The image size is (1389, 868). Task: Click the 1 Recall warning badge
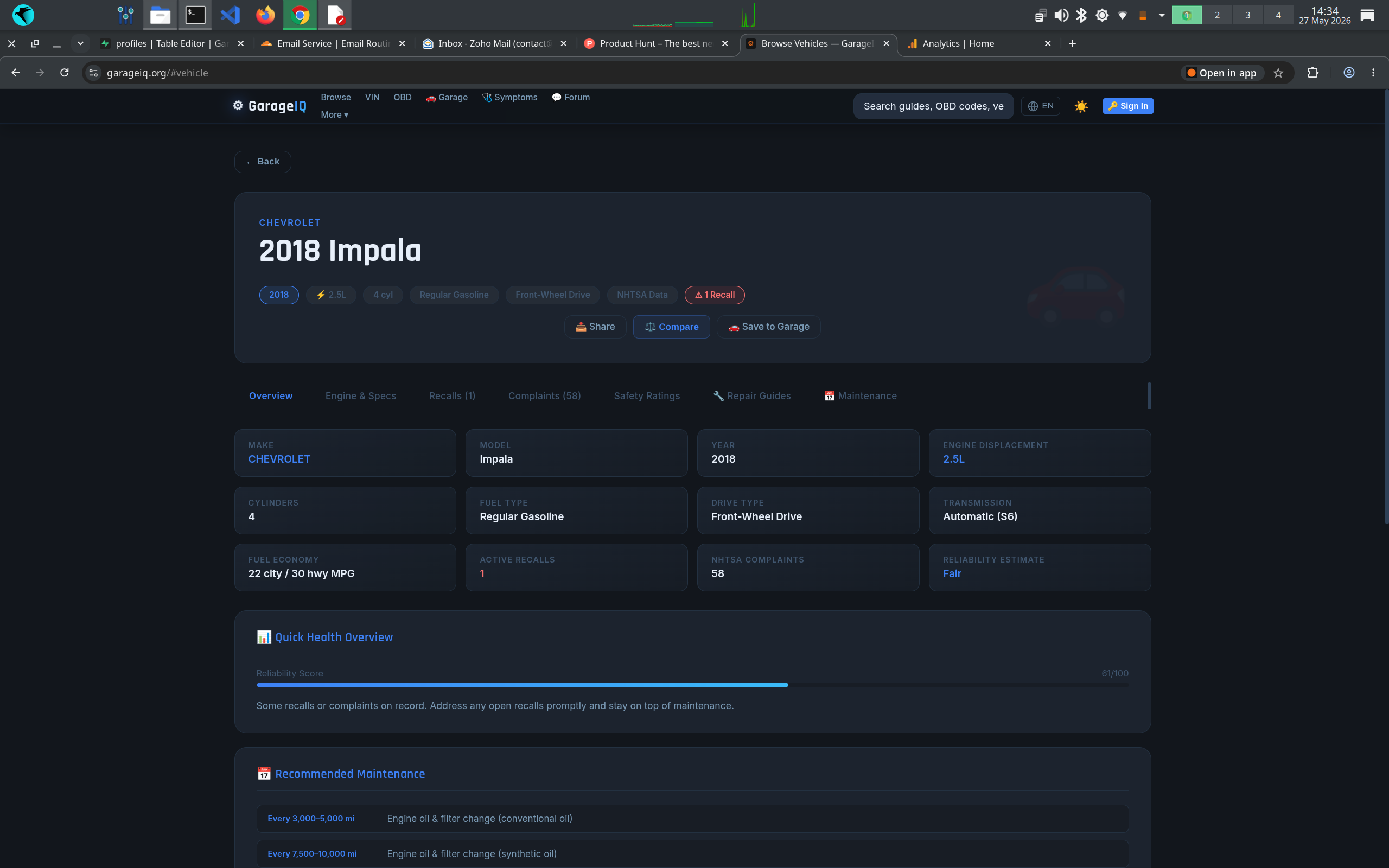click(715, 295)
